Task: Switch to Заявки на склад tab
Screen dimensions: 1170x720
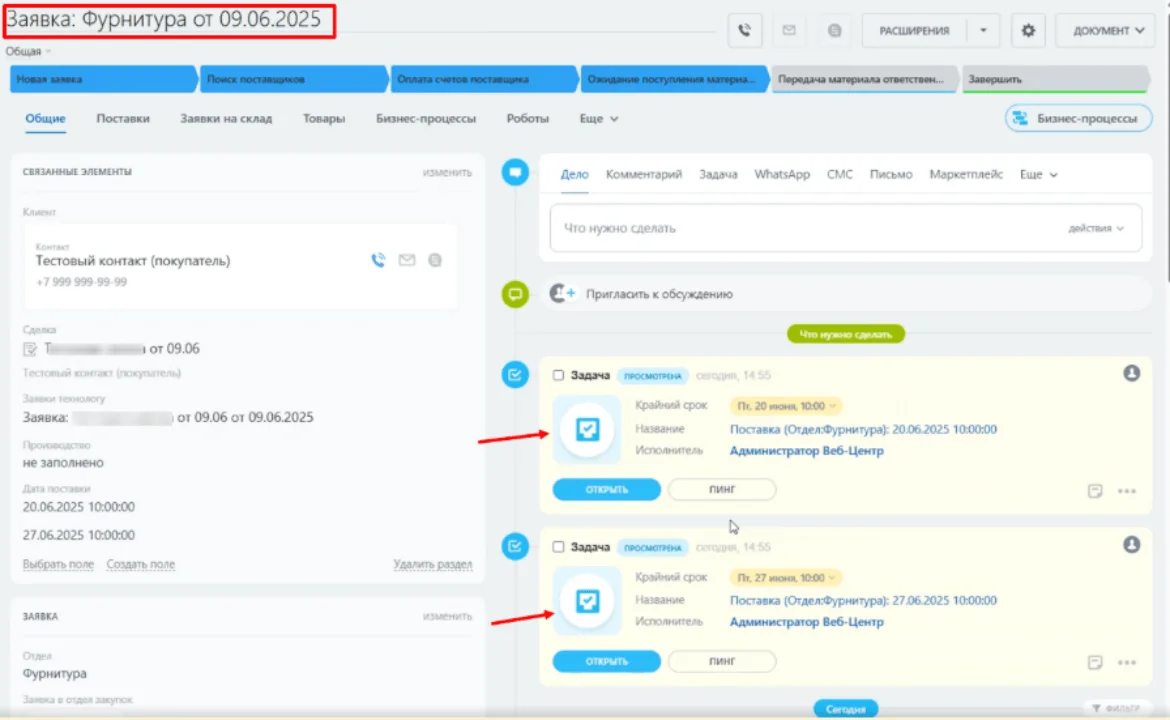Action: (x=226, y=119)
